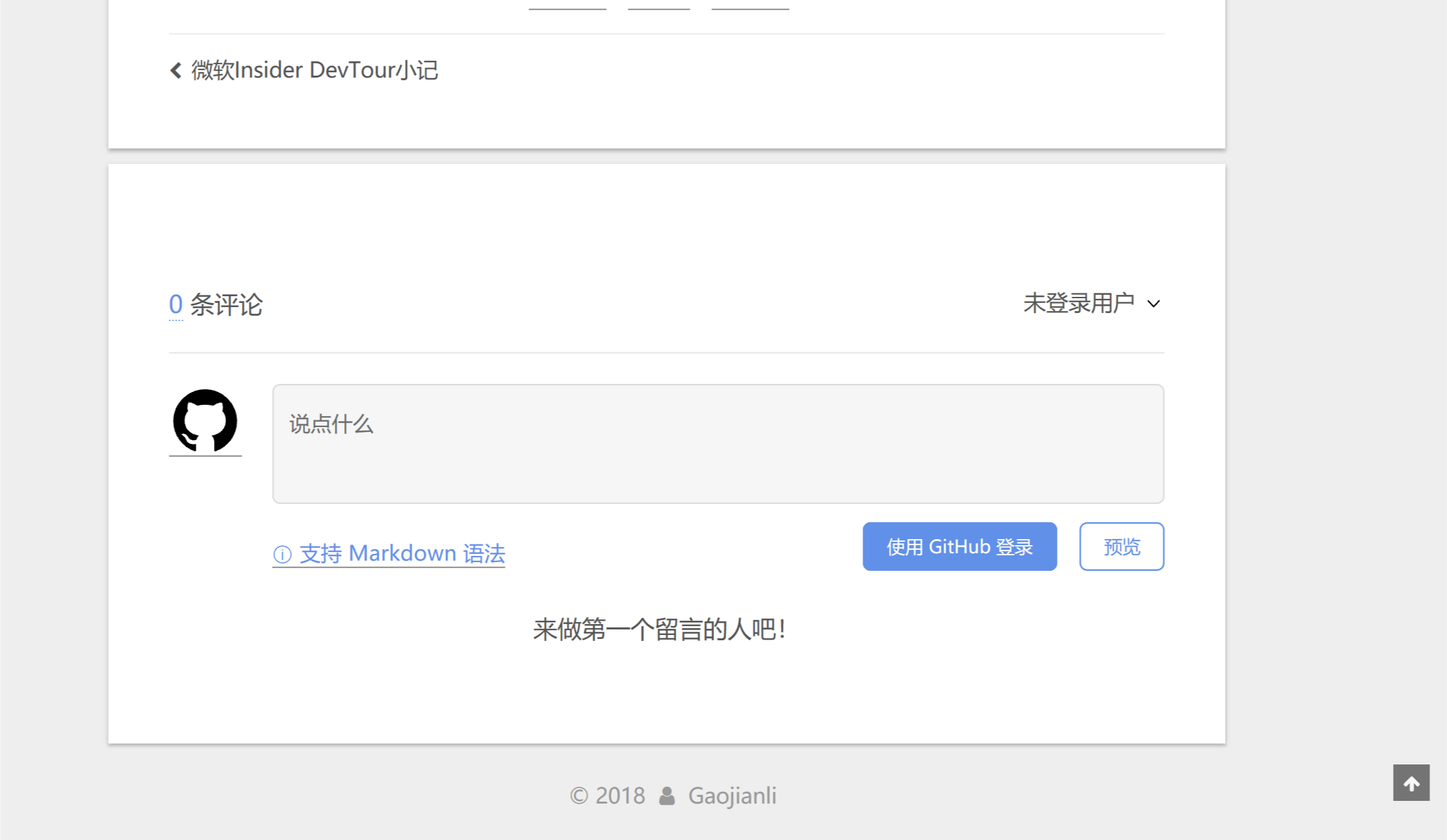Click the left chevron beside previous post title
Viewport: 1447px width, 840px height.
point(175,70)
